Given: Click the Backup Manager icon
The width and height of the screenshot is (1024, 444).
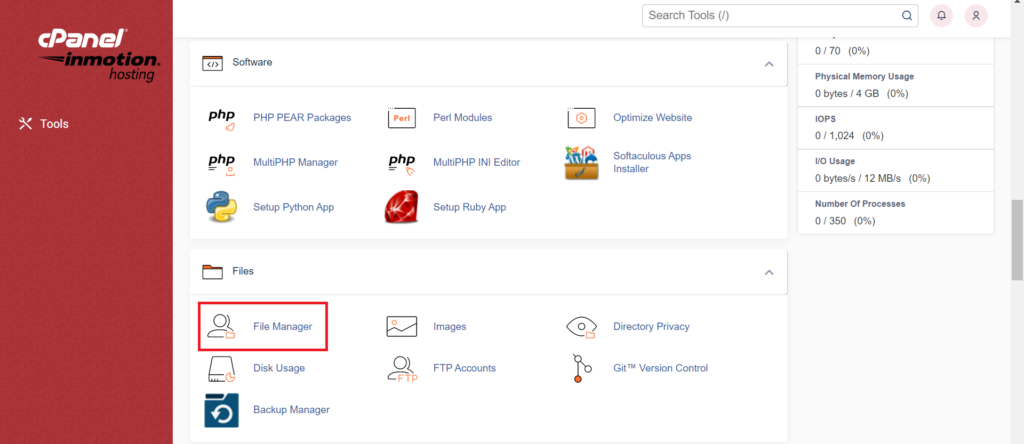Looking at the screenshot, I should pyautogui.click(x=221, y=410).
